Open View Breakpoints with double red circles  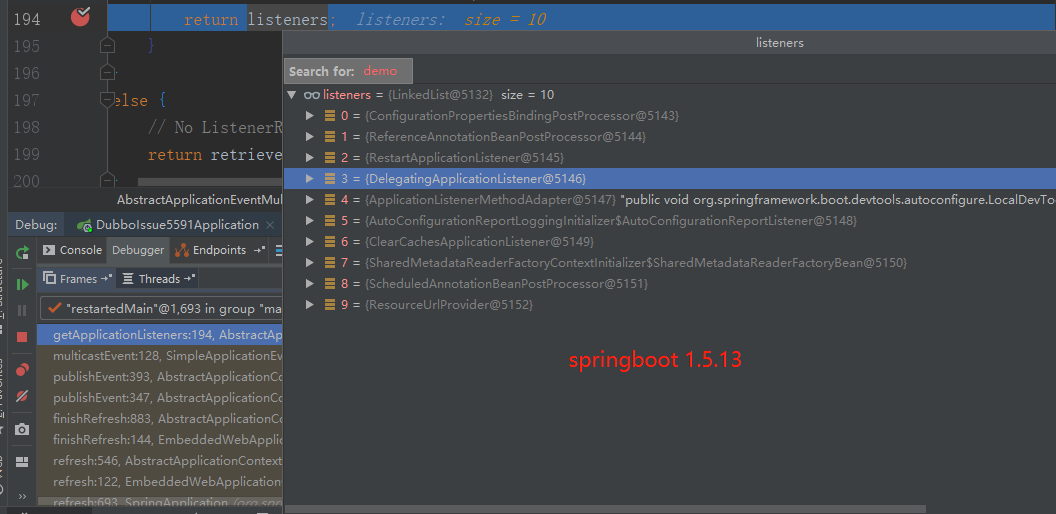point(22,369)
